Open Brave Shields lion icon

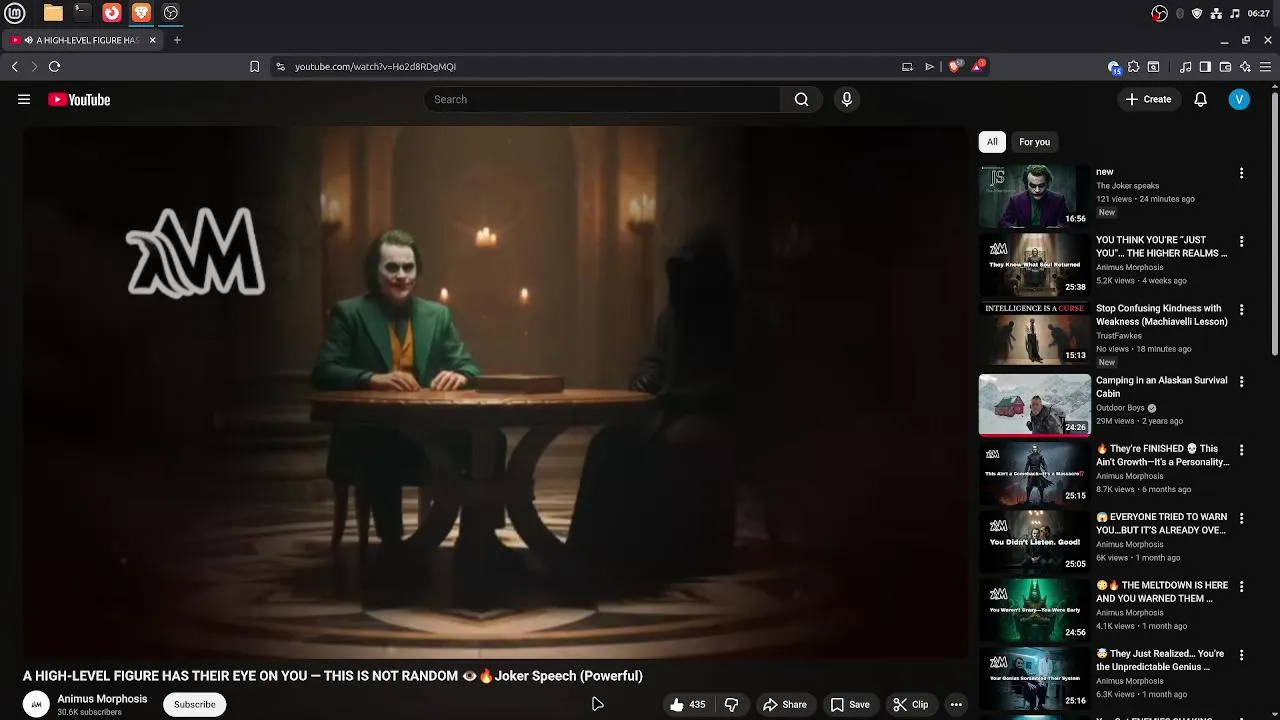pos(954,67)
